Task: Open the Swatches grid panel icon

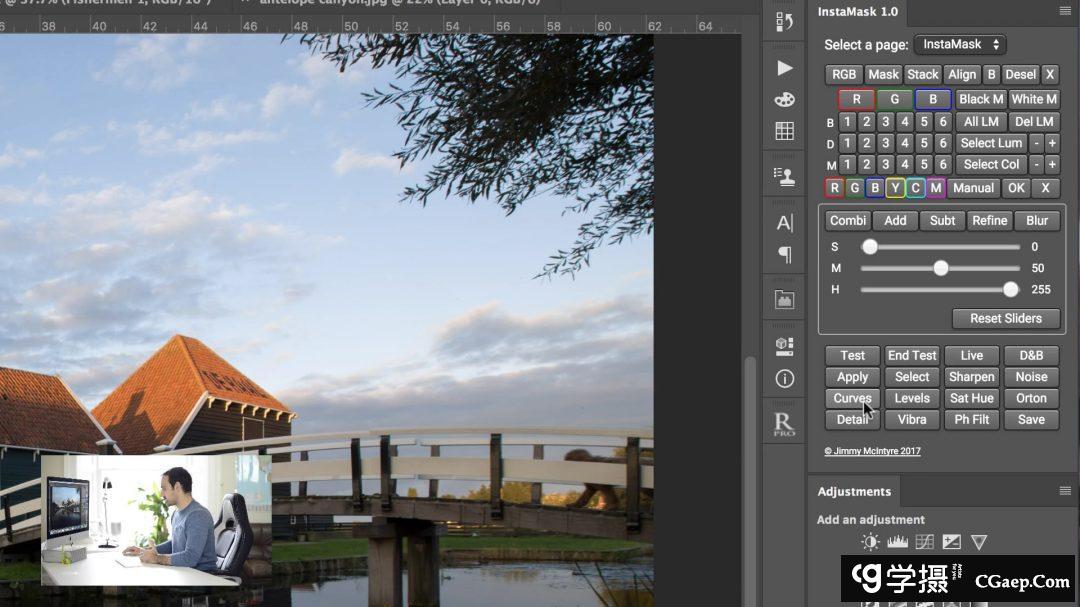Action: pos(784,132)
